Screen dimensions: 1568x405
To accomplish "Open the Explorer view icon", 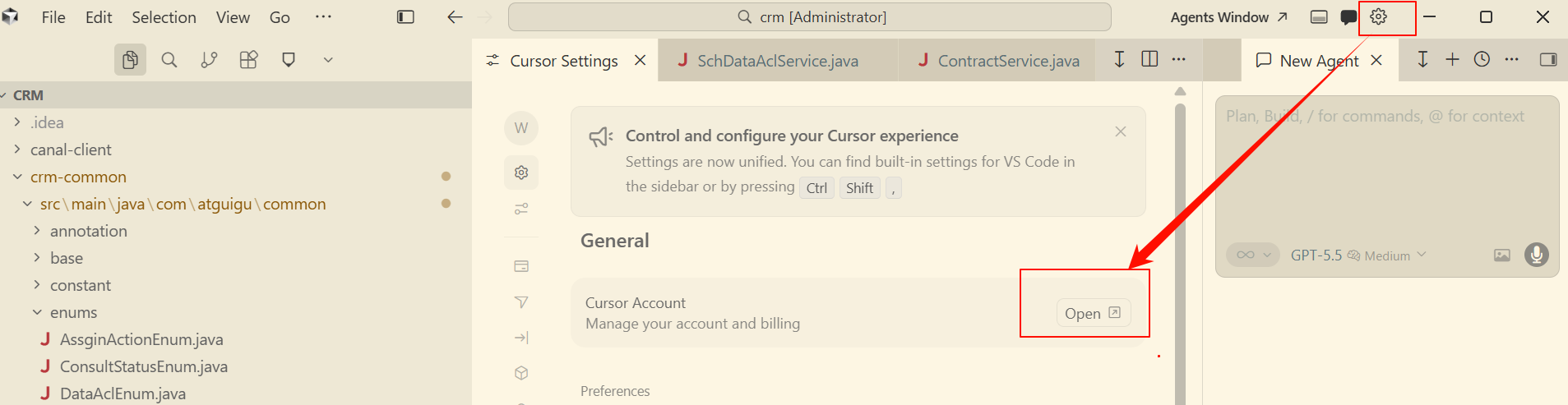I will tap(130, 60).
